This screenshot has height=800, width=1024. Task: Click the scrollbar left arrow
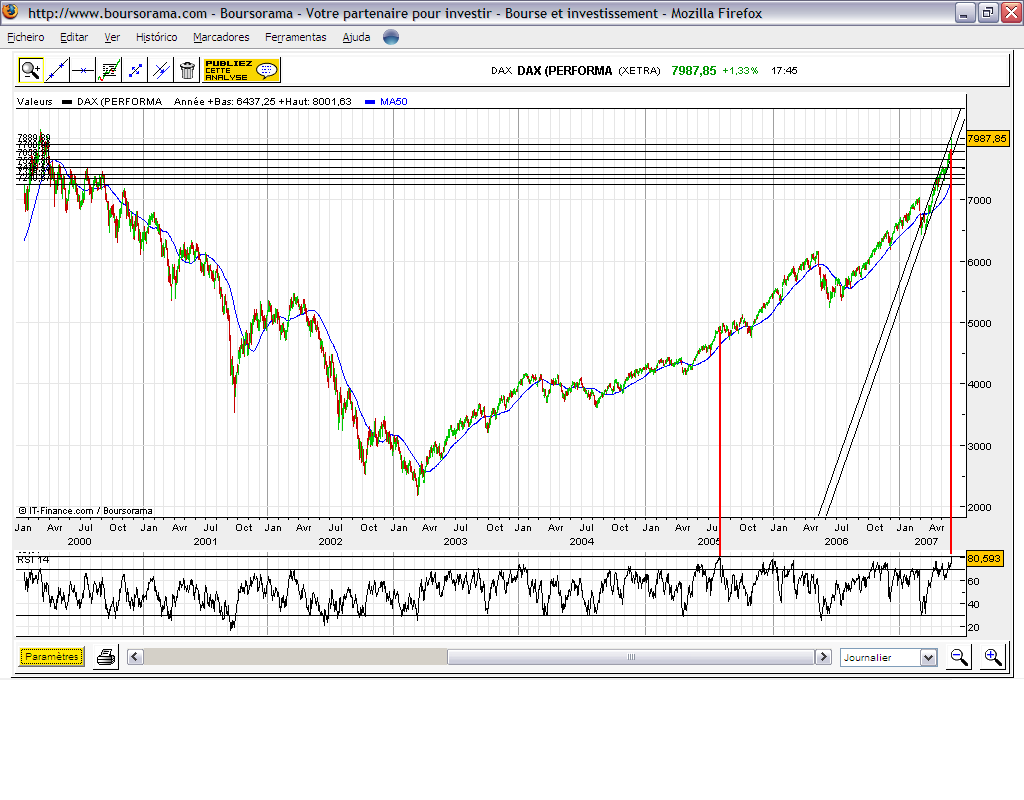pyautogui.click(x=135, y=657)
